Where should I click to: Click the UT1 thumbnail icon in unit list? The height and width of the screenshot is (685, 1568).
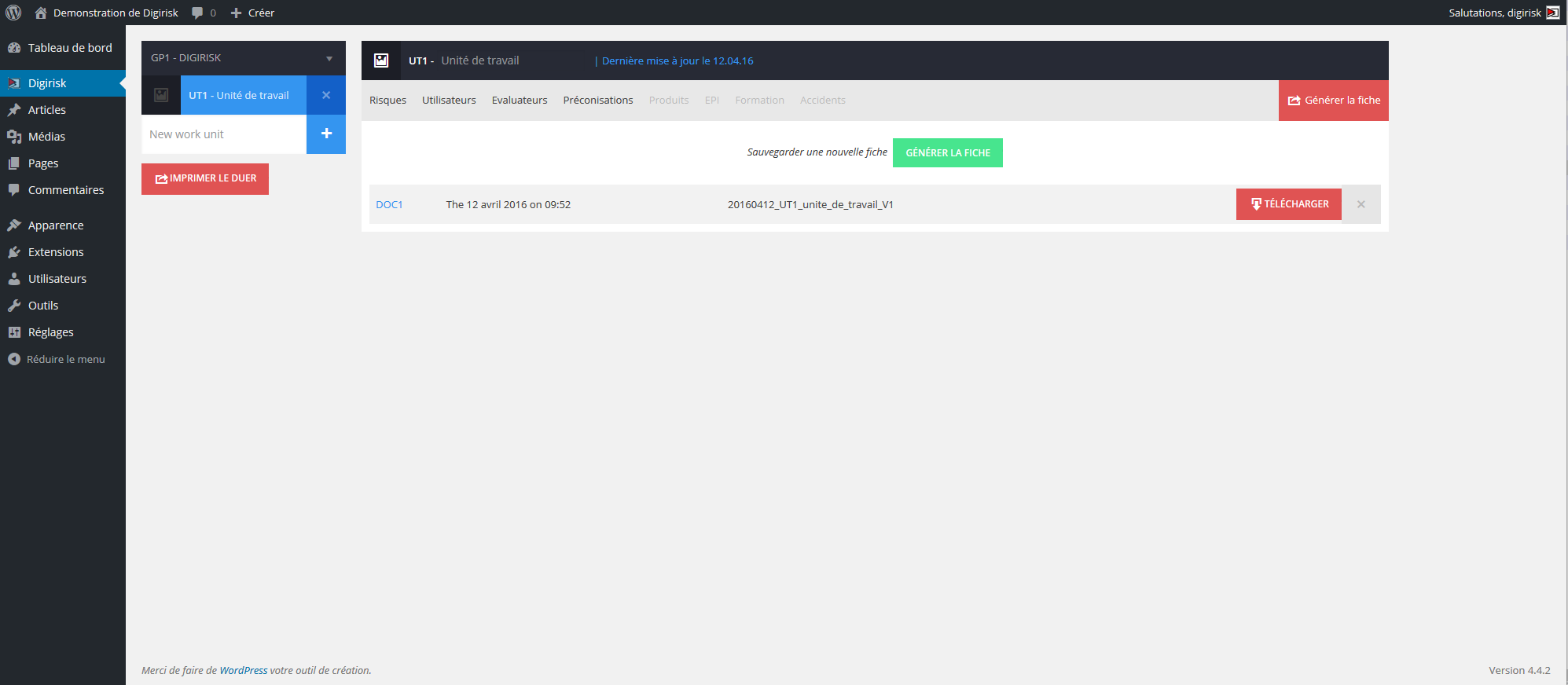[x=161, y=95]
